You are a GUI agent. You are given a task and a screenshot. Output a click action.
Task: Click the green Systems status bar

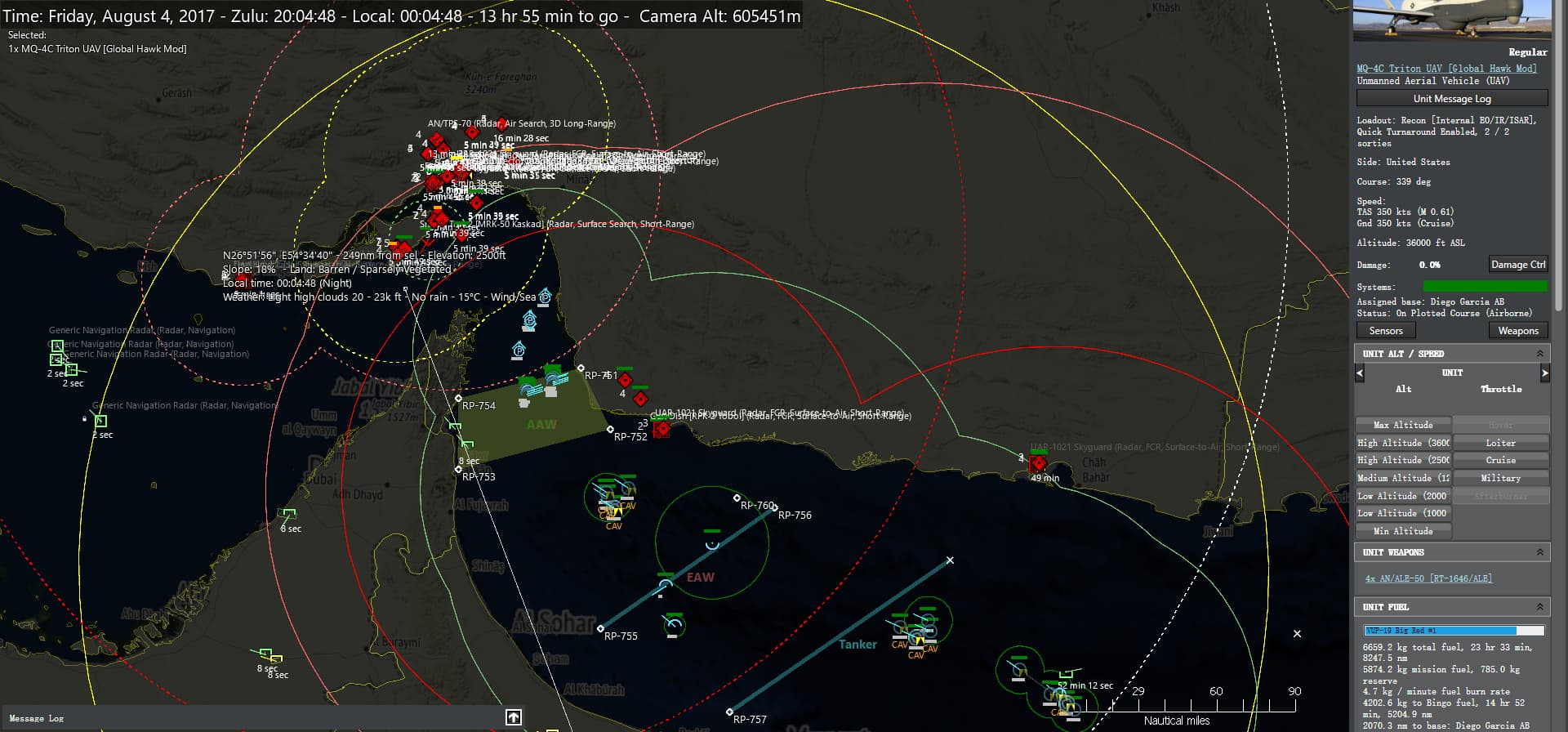coord(1485,286)
